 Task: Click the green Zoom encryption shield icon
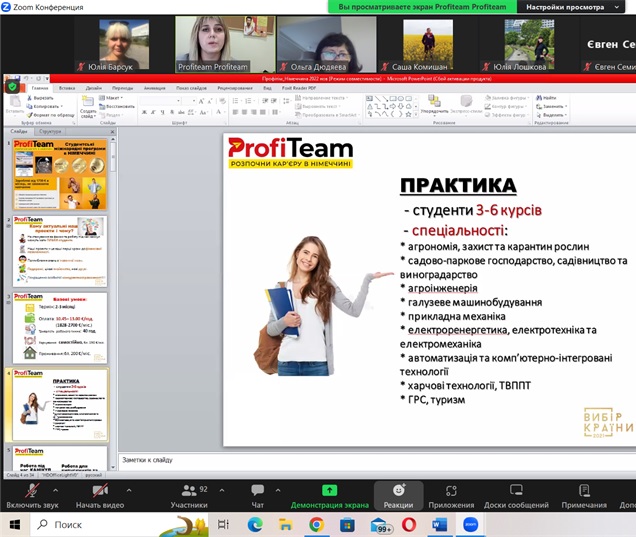[x=12, y=86]
